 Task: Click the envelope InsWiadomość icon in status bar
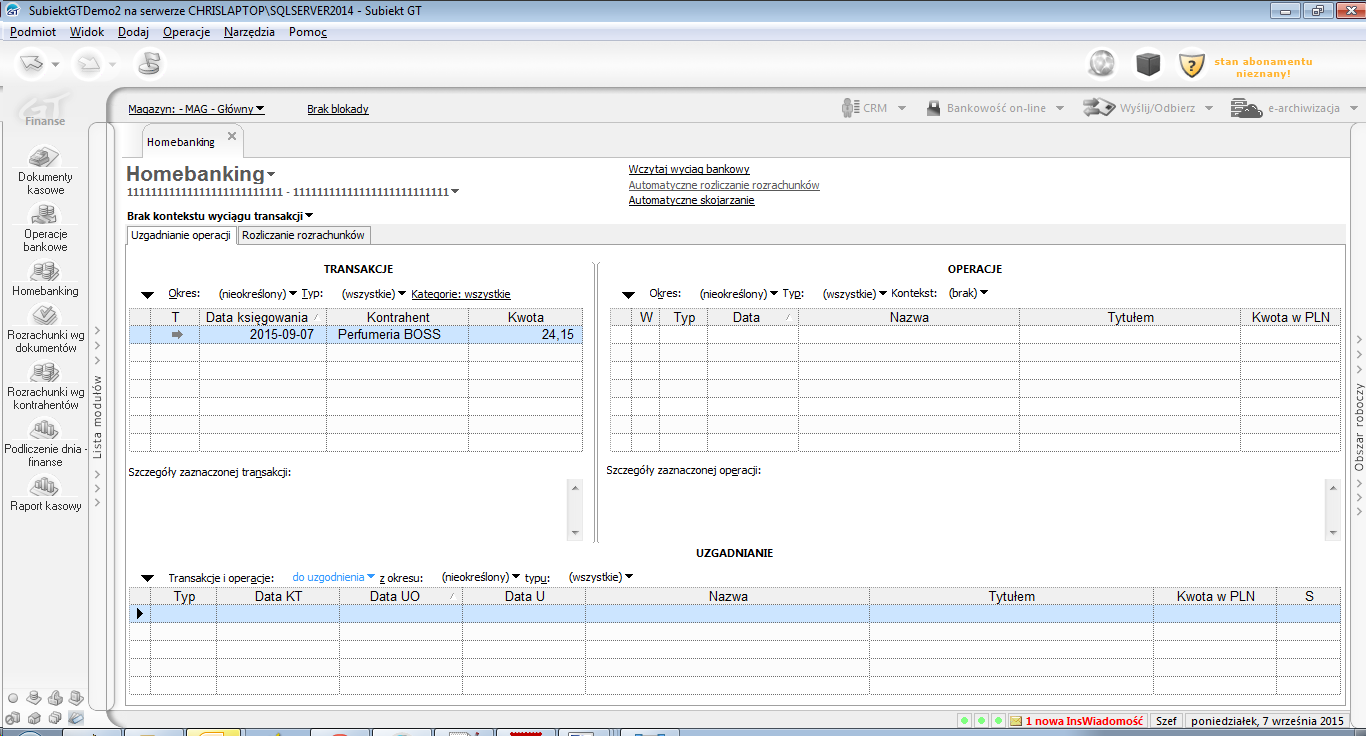click(1016, 720)
